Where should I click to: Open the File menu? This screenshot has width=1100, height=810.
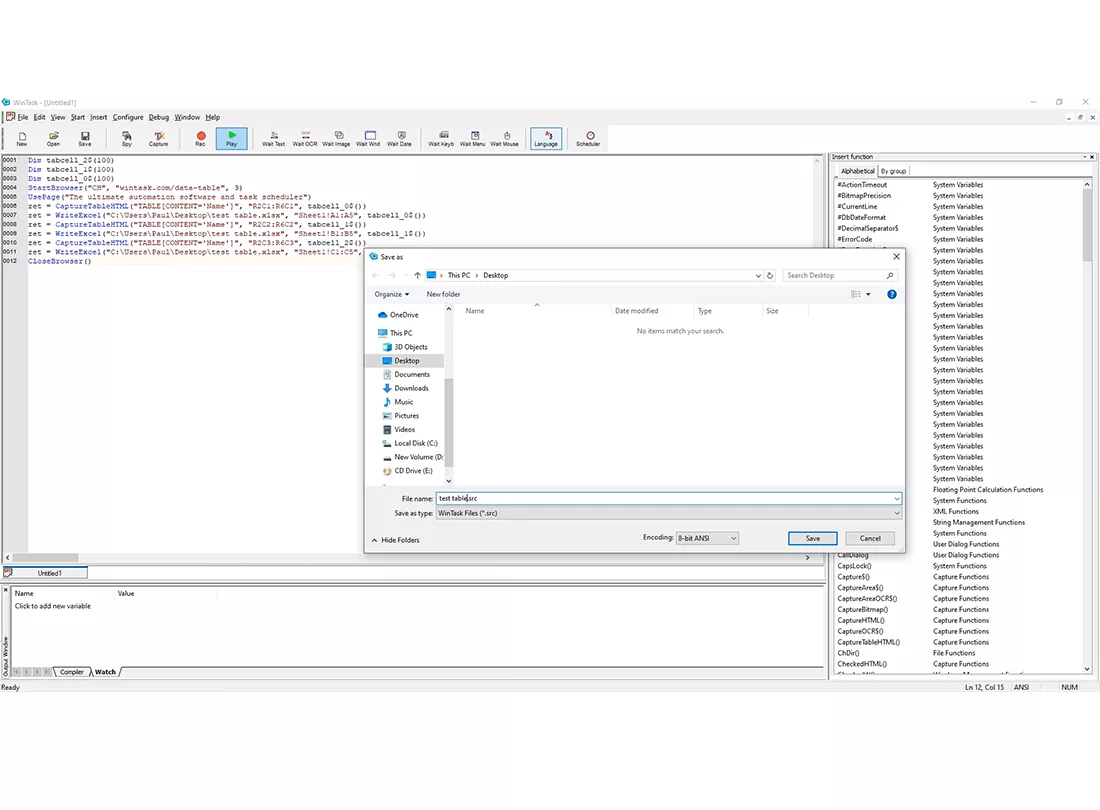(22, 117)
